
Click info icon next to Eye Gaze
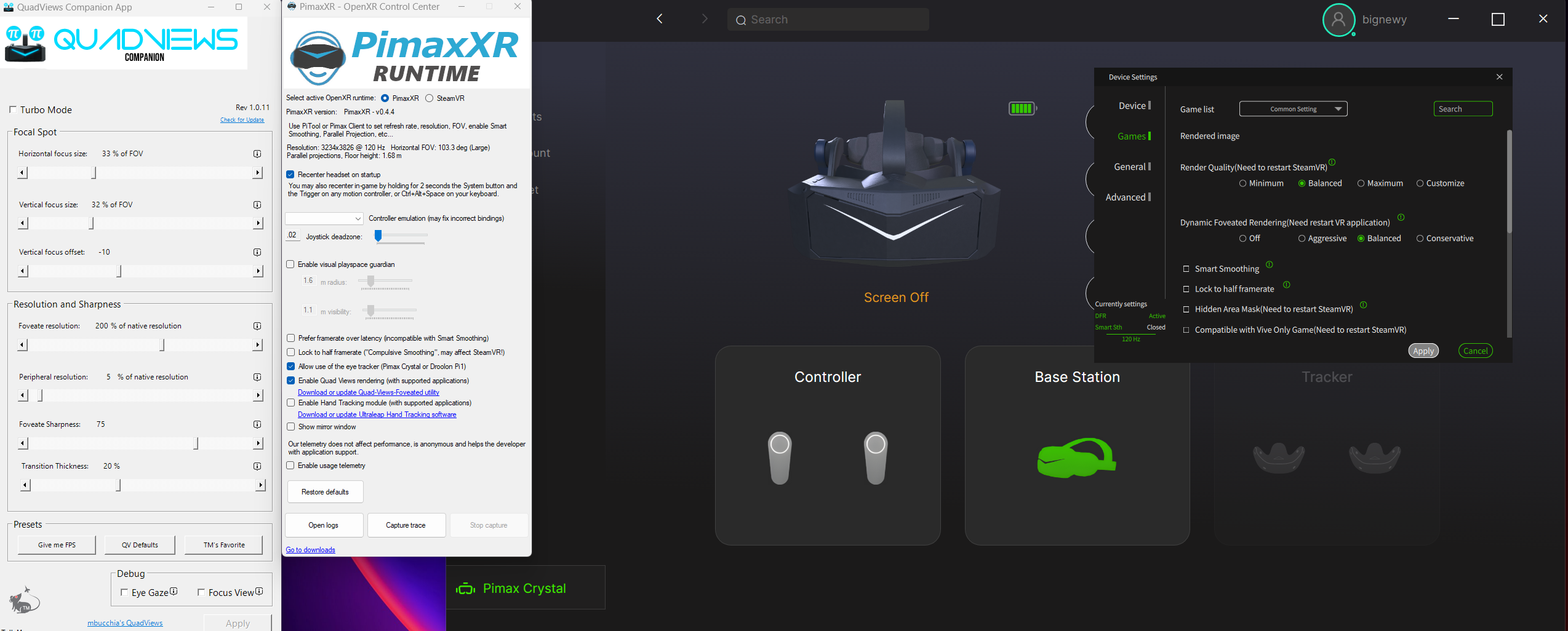click(x=174, y=591)
